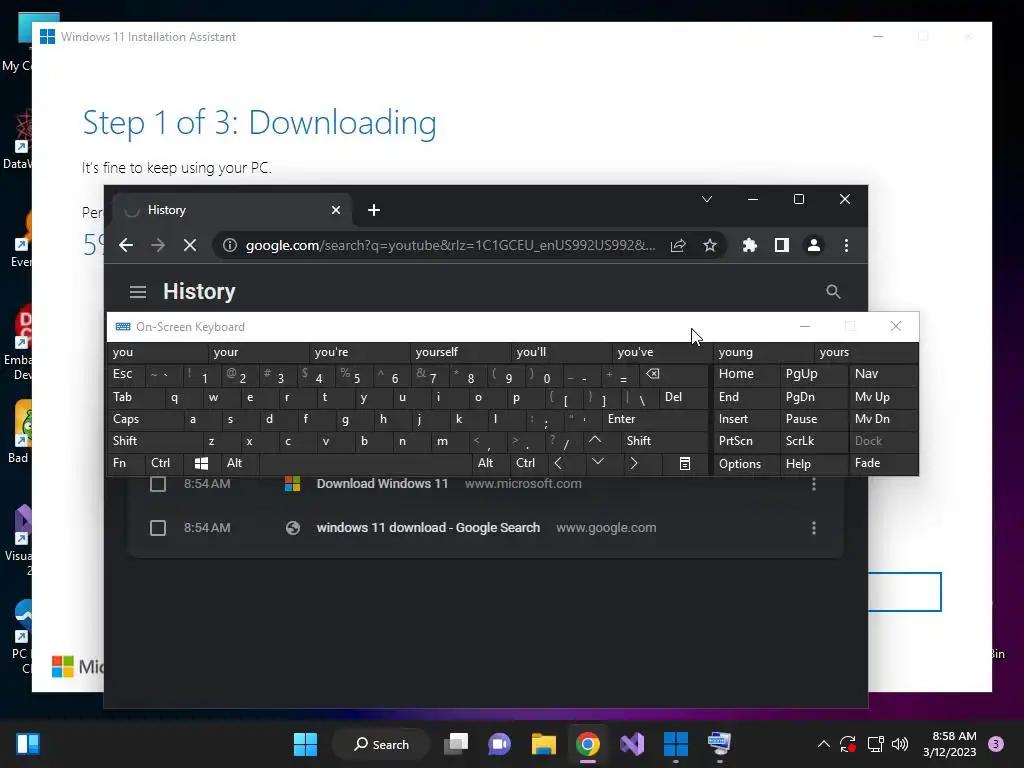Open taskbar Search box
Image resolution: width=1024 pixels, height=768 pixels.
(x=381, y=744)
